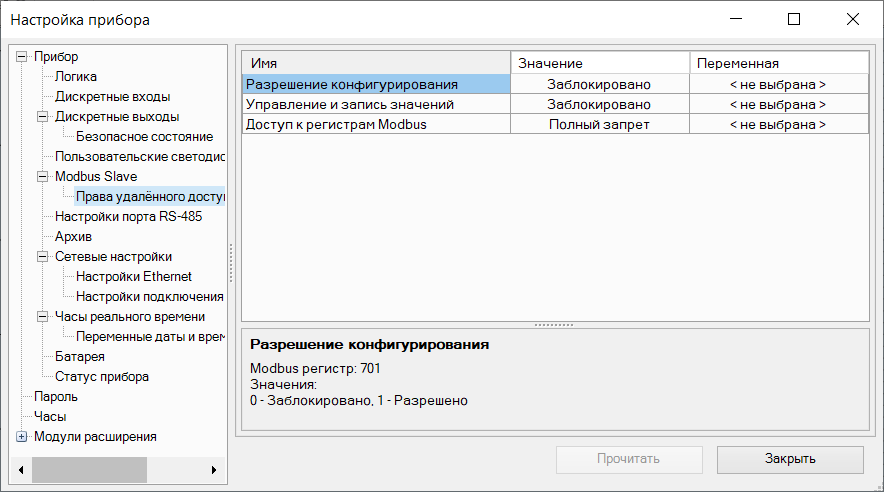Collapse the Сетевые настройки tree node

[42, 257]
